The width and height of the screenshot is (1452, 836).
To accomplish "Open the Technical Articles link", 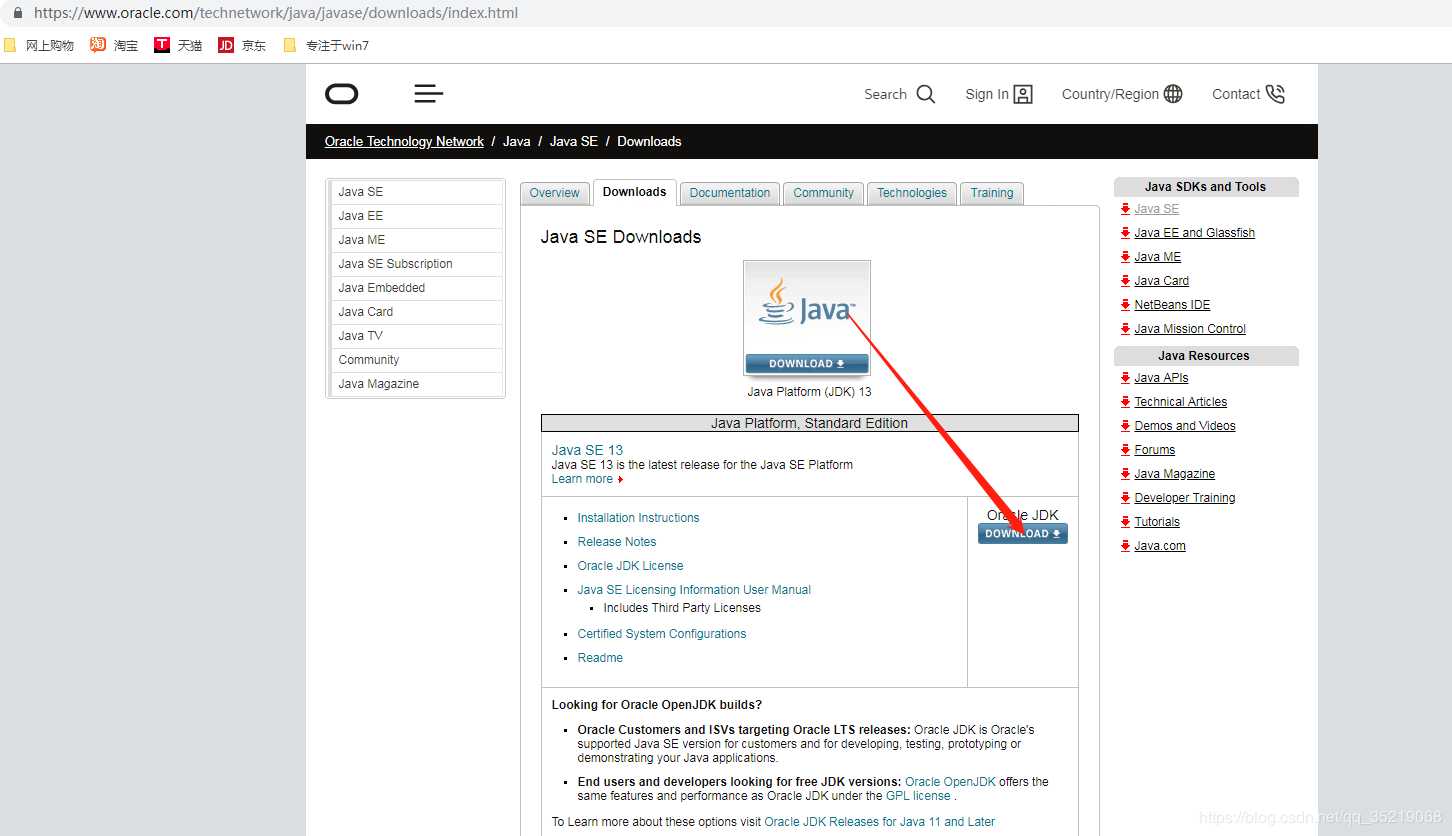I will pos(1180,402).
